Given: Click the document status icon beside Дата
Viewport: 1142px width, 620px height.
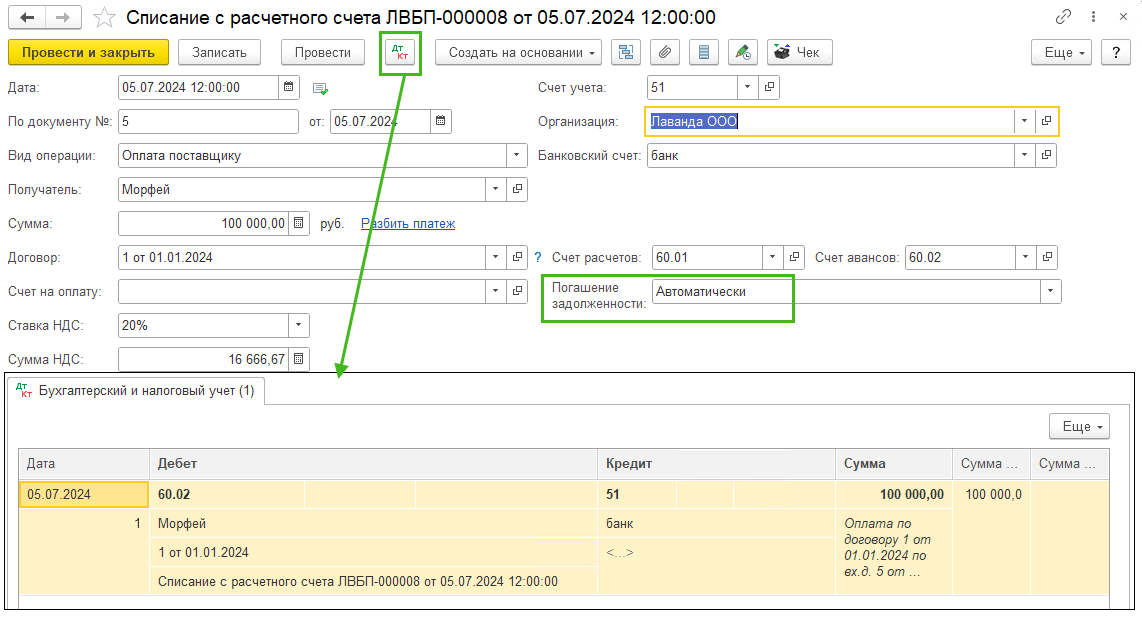Looking at the screenshot, I should point(320,88).
